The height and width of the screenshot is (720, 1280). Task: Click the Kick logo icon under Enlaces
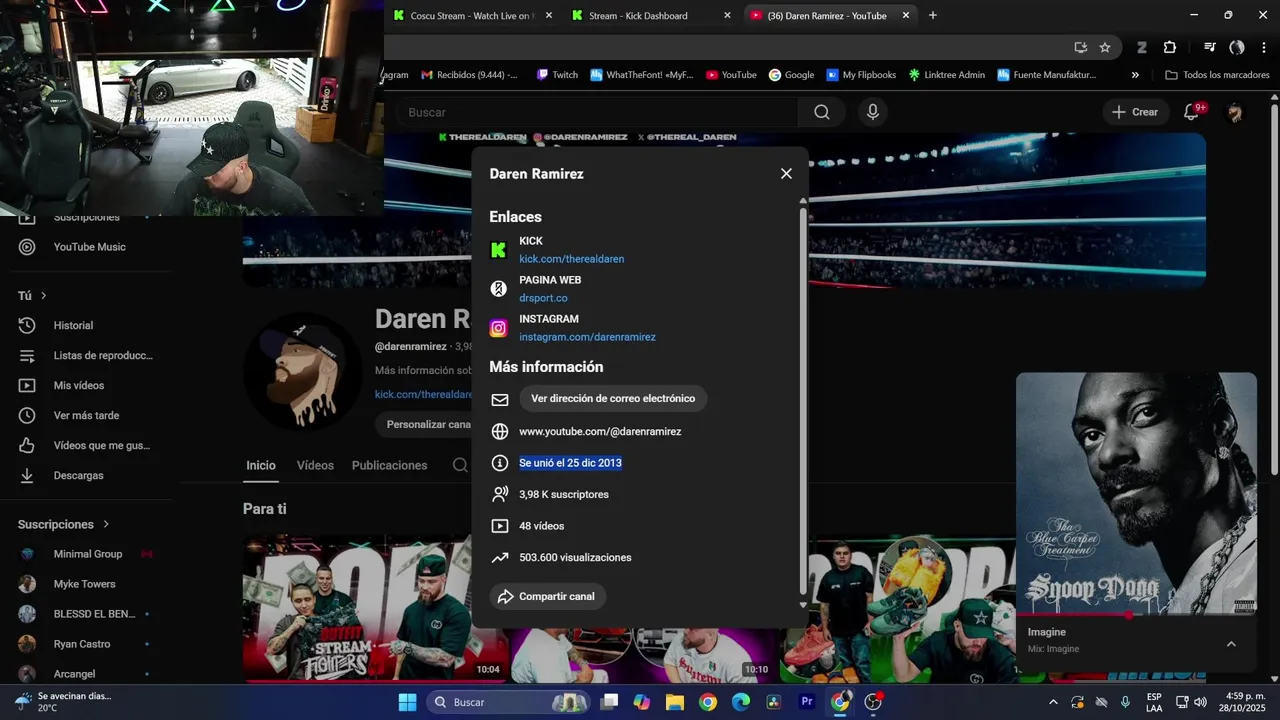498,250
